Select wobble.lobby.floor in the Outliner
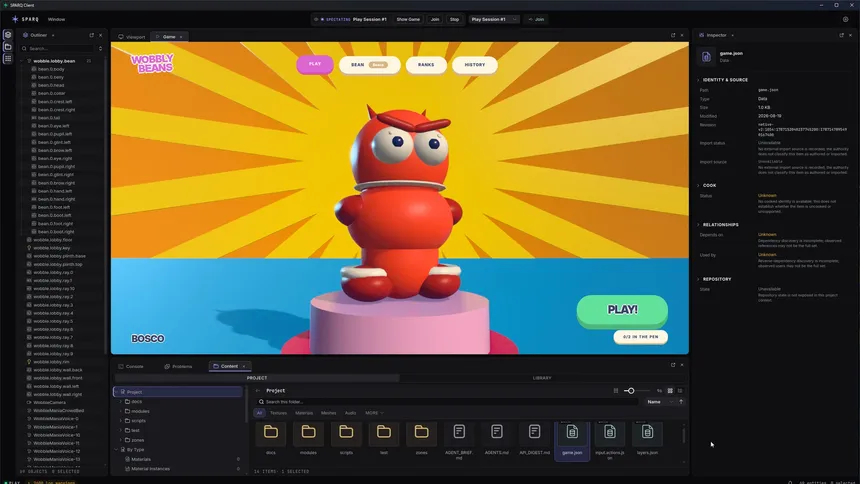This screenshot has width=860, height=484. 53,240
